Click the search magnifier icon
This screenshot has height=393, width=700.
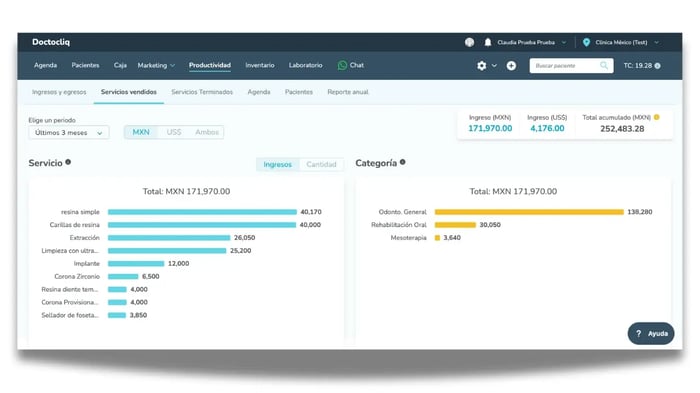pos(604,66)
